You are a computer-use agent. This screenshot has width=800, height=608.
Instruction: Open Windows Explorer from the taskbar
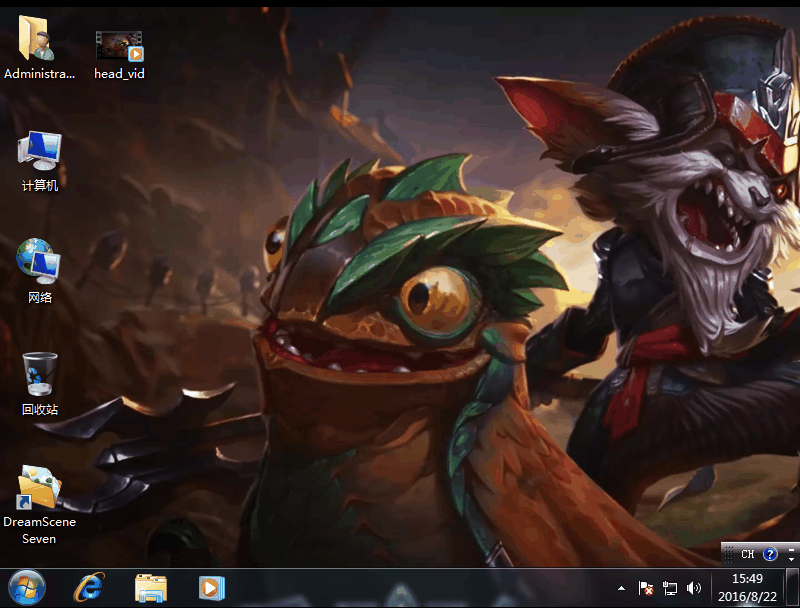(x=151, y=588)
